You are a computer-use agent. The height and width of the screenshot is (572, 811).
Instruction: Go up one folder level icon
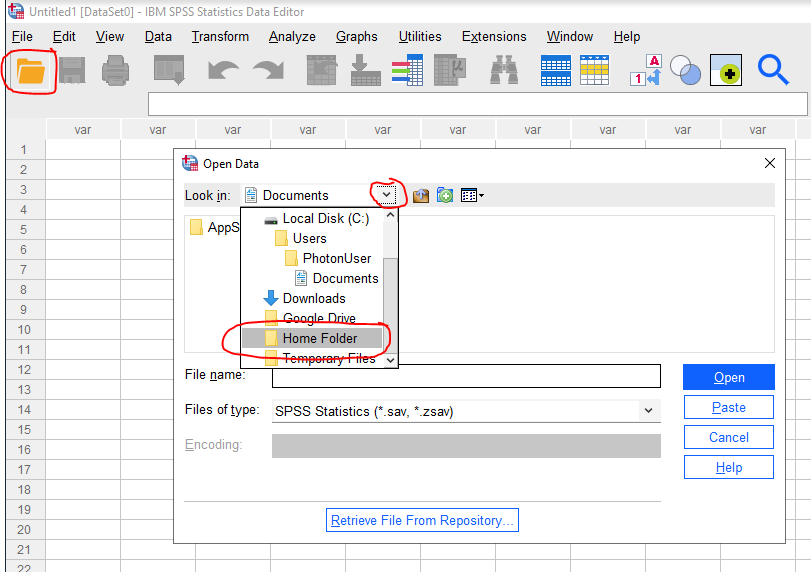pyautogui.click(x=421, y=196)
